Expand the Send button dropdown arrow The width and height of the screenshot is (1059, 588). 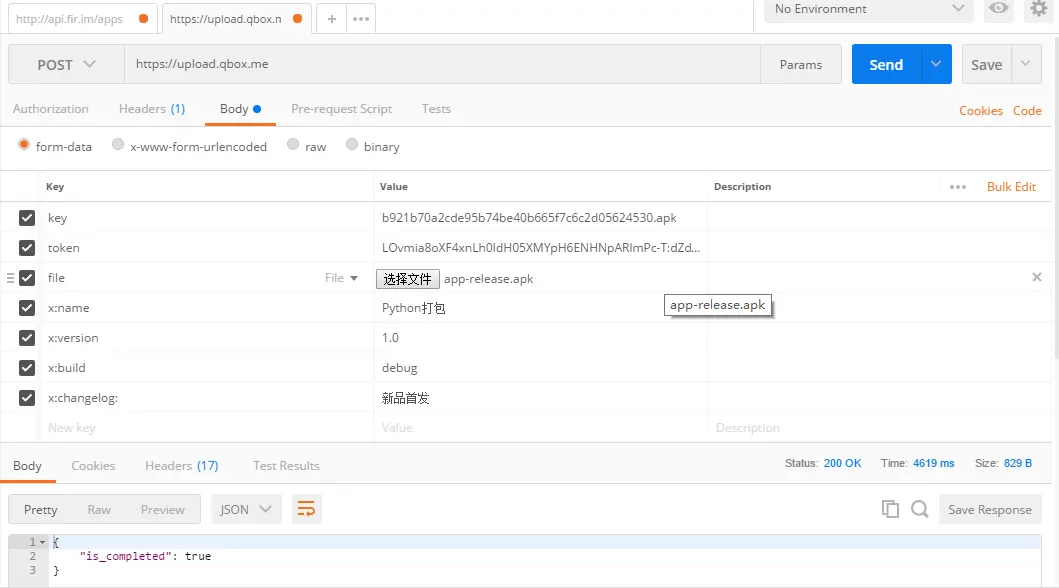click(936, 64)
